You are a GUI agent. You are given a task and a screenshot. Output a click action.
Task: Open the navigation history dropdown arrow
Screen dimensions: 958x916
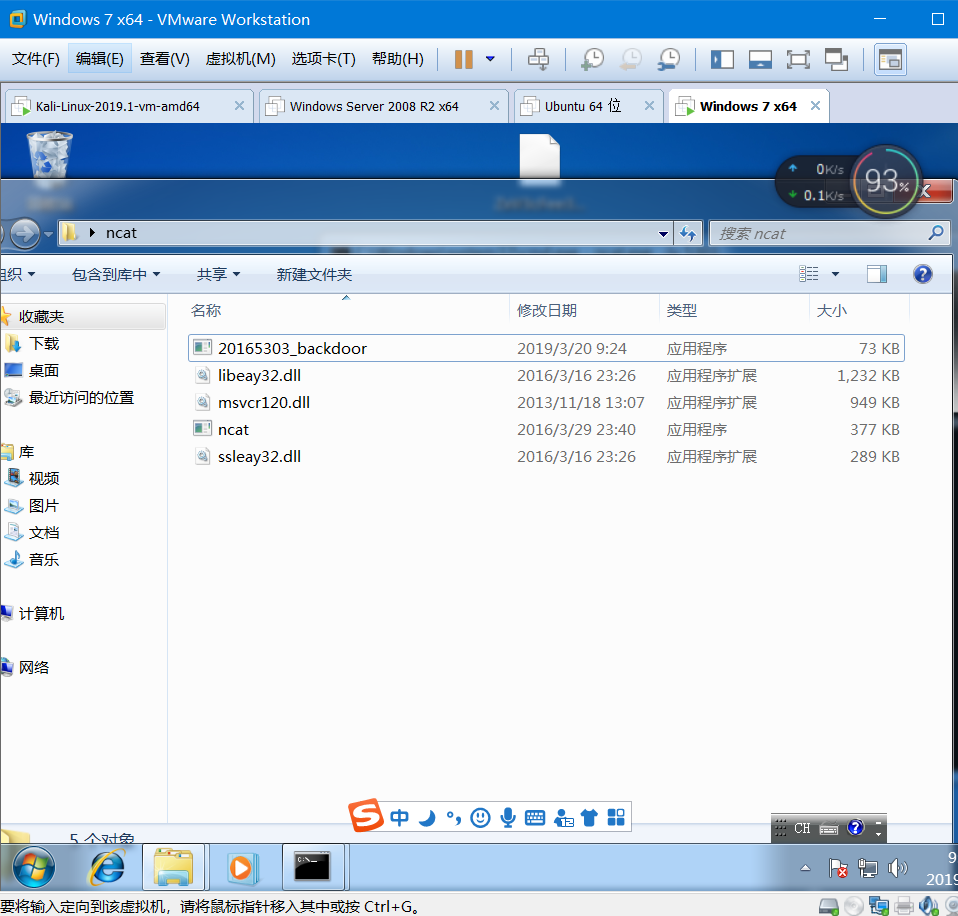49,234
